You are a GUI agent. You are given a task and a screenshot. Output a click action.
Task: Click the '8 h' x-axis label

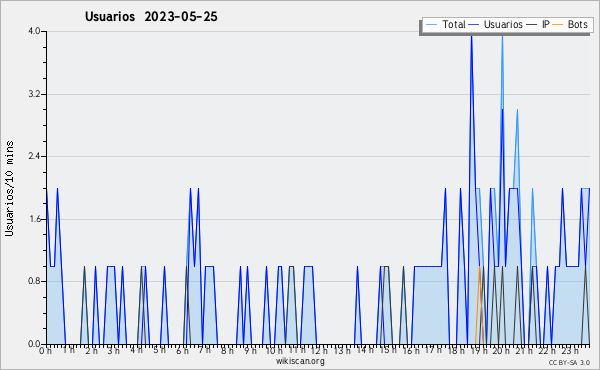(x=227, y=351)
